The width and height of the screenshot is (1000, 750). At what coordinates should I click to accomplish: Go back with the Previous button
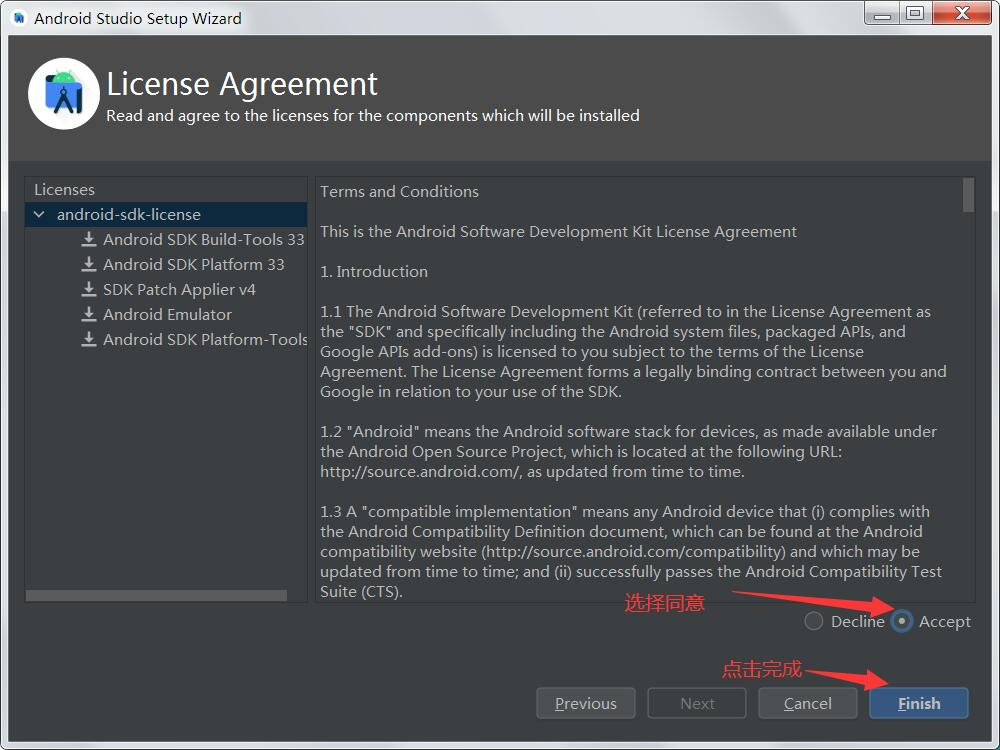586,703
